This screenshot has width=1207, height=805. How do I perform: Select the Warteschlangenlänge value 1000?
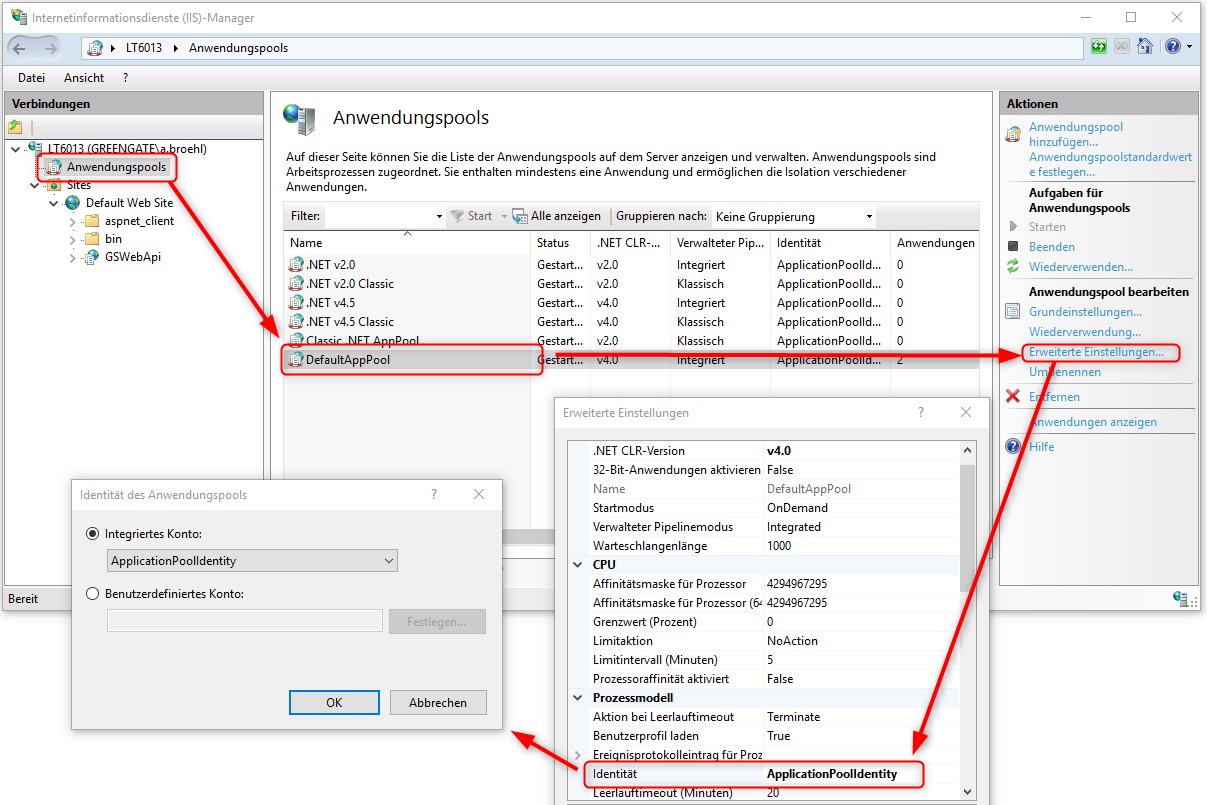click(x=779, y=546)
